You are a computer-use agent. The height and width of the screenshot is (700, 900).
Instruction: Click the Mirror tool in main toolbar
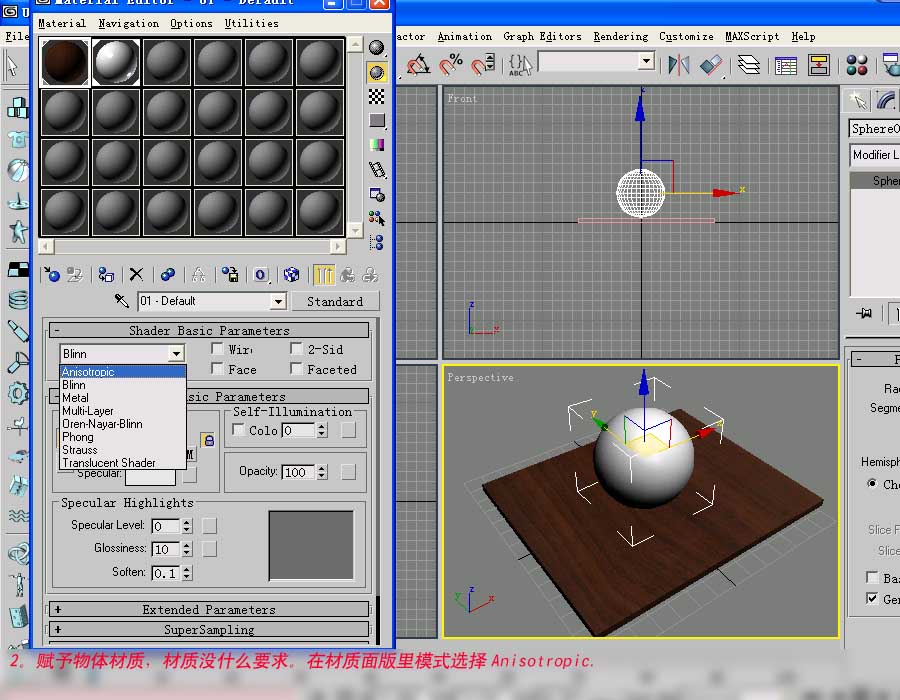pos(679,65)
